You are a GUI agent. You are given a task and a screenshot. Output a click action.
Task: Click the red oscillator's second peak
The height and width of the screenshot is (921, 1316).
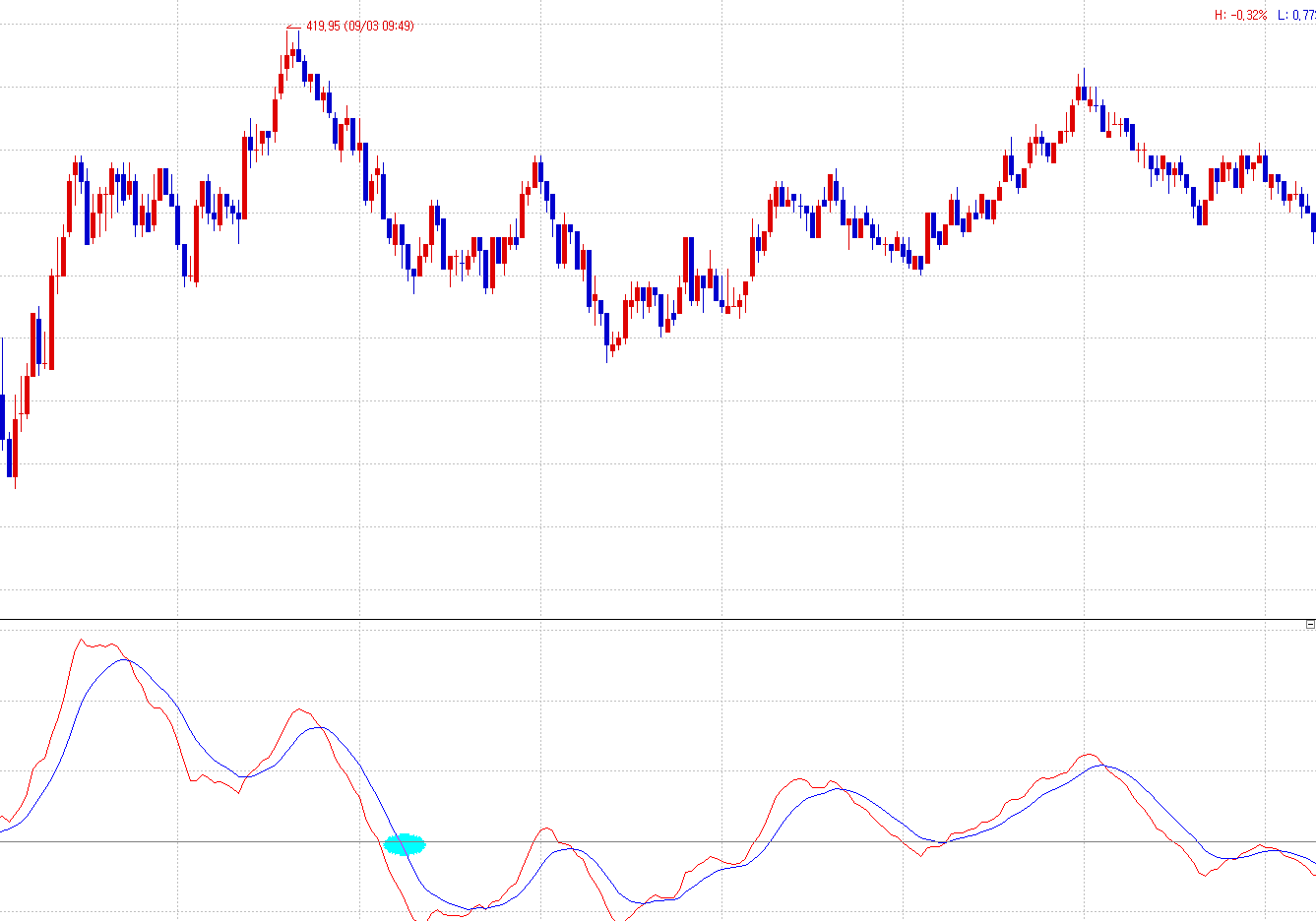(298, 709)
